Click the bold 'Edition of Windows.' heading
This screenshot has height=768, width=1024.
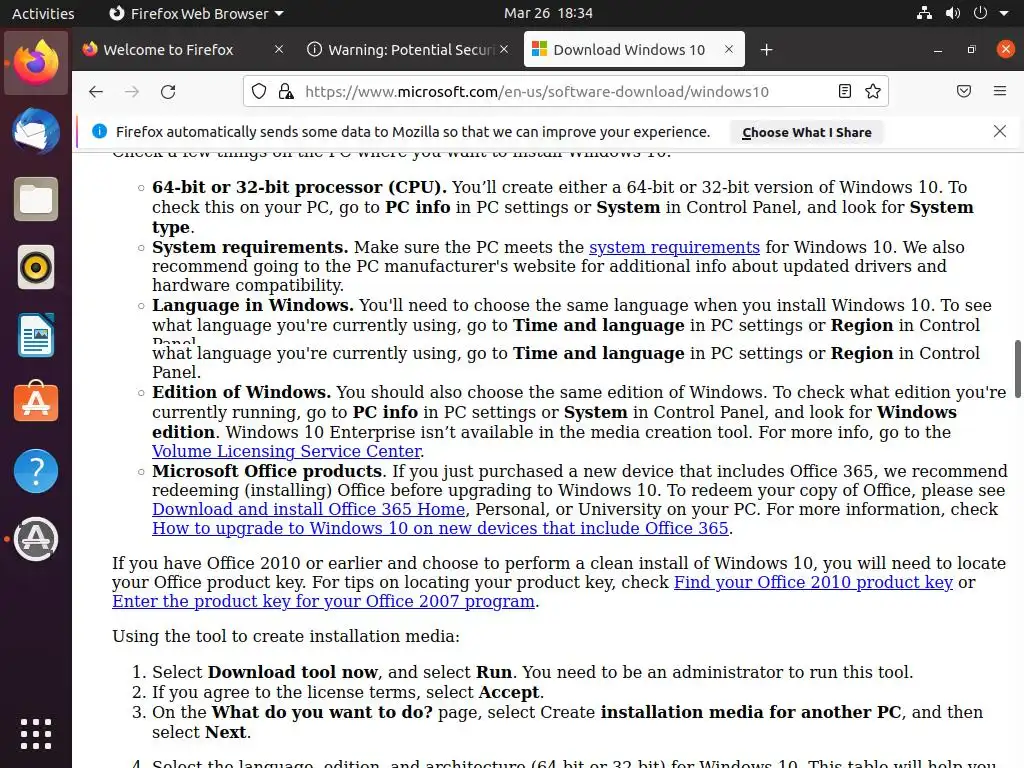[x=242, y=392]
